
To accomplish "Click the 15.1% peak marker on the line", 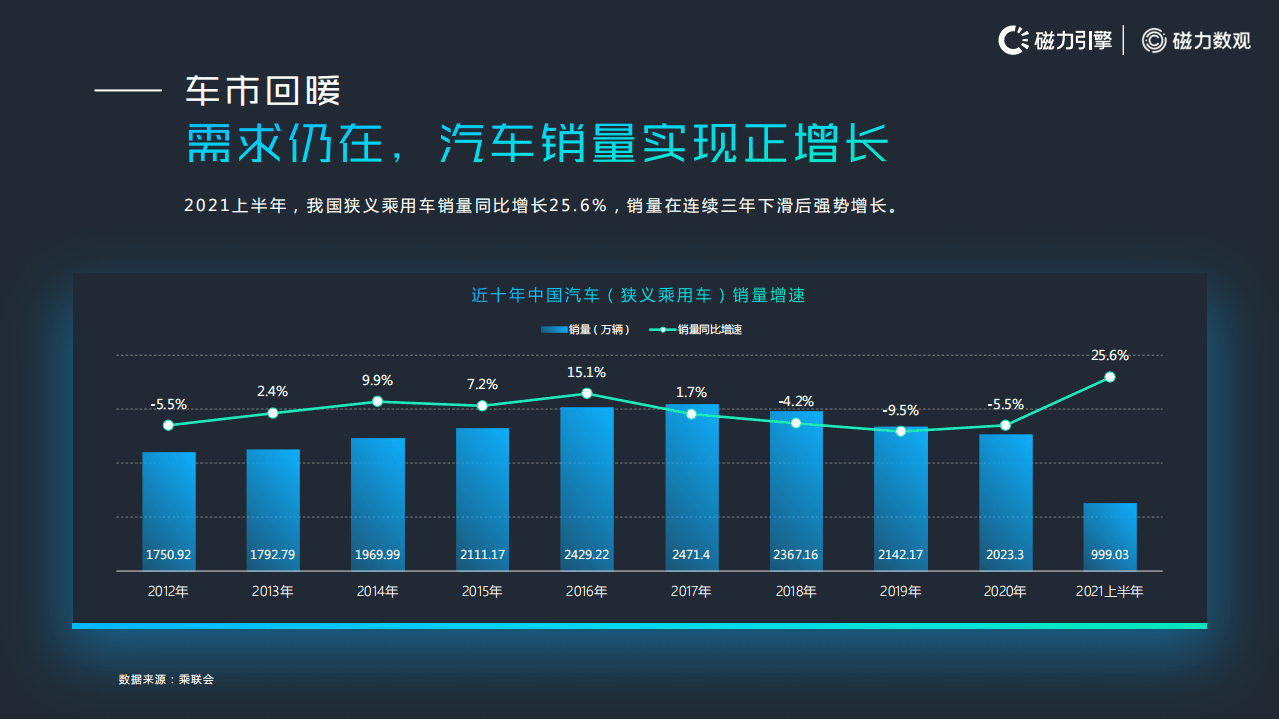I will (x=586, y=394).
